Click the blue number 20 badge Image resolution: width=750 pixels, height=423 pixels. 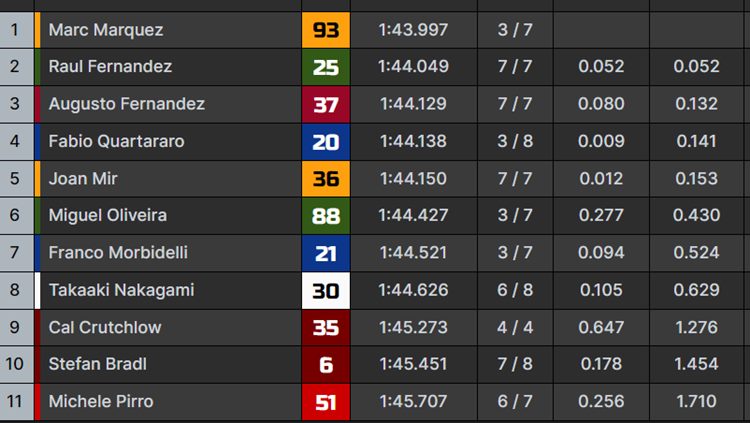click(x=326, y=142)
